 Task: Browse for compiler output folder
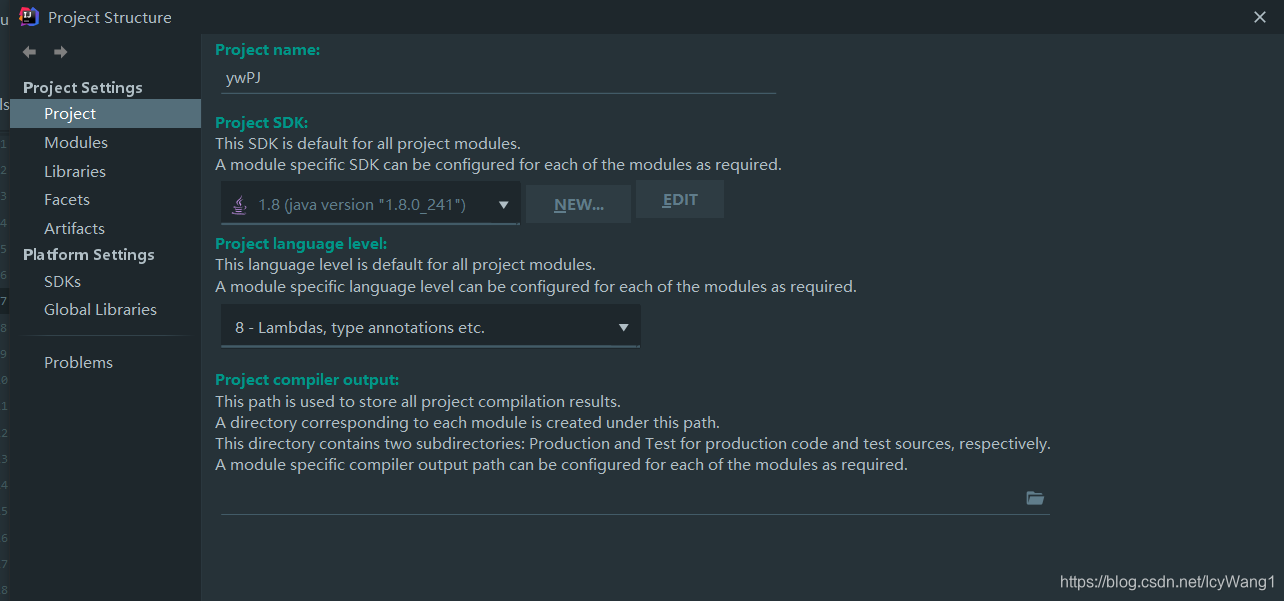[x=1035, y=498]
